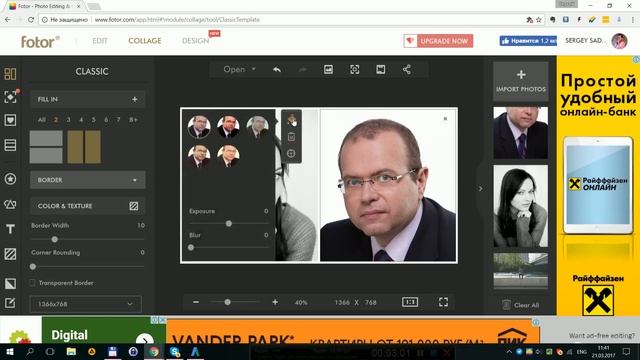Select the Photo Stitching sidebar icon

point(10,145)
